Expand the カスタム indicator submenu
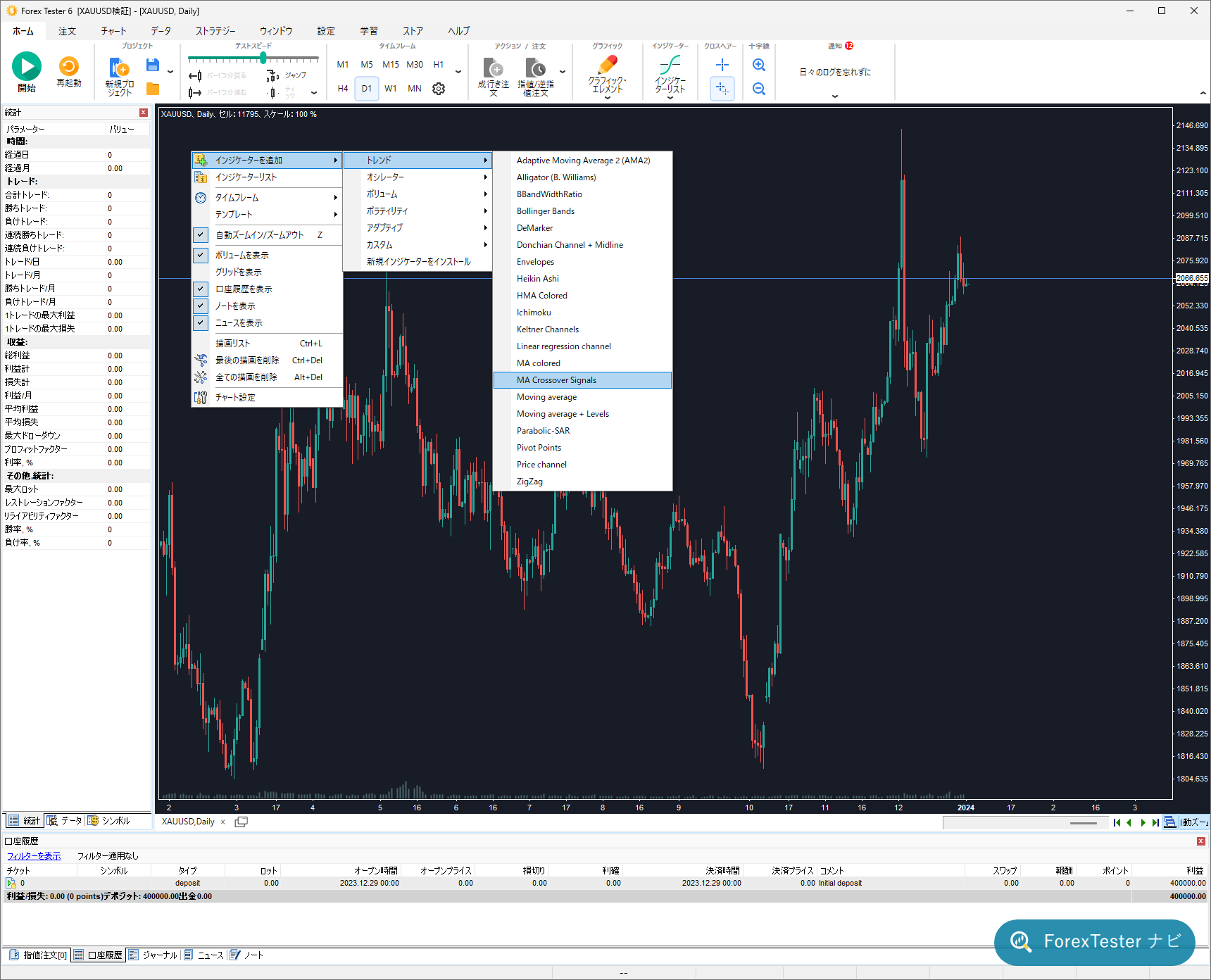This screenshot has width=1211, height=980. 418,245
